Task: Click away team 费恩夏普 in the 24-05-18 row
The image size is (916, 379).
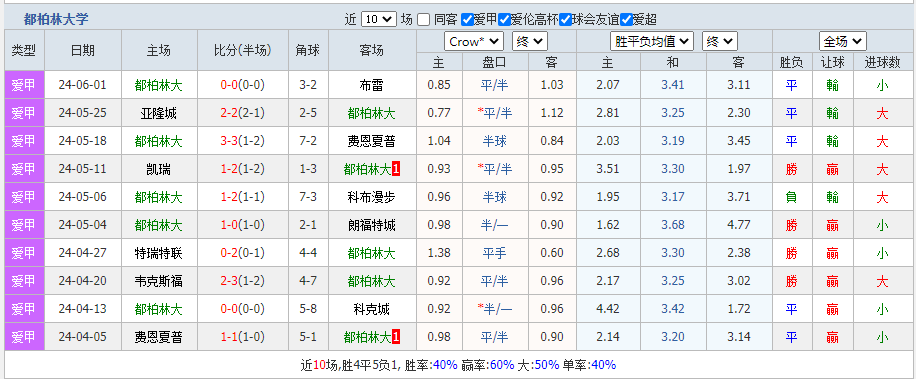Action: 372,141
